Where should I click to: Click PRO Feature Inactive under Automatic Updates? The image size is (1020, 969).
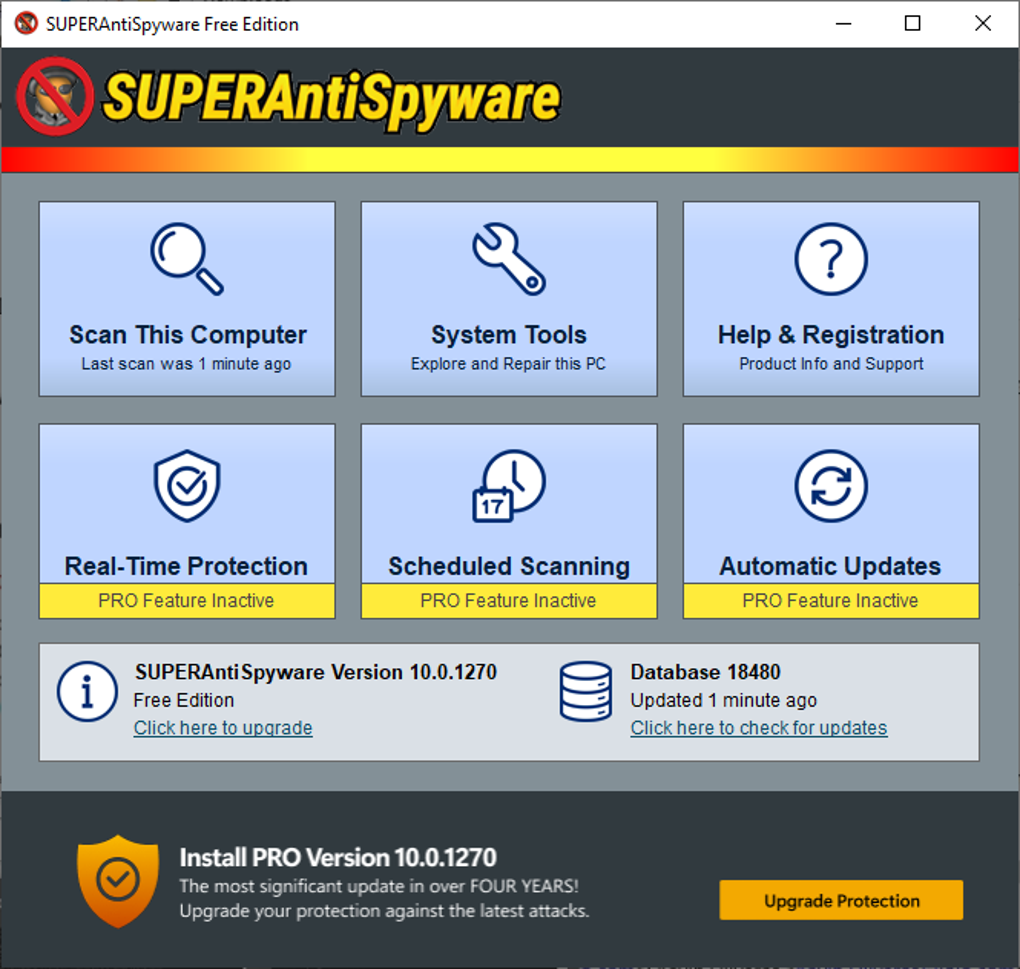pyautogui.click(x=830, y=601)
